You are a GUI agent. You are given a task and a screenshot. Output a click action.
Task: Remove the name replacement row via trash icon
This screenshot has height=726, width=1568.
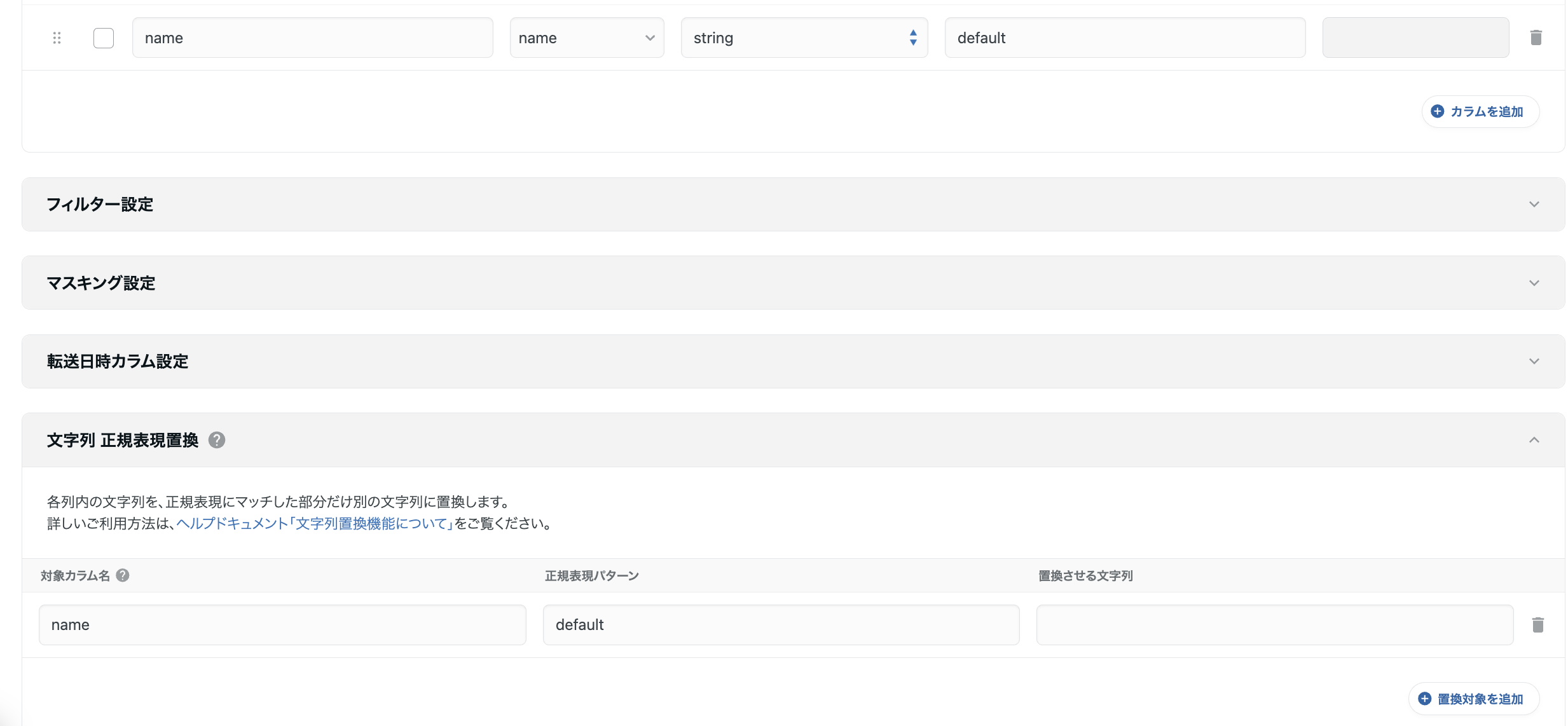pyautogui.click(x=1538, y=624)
